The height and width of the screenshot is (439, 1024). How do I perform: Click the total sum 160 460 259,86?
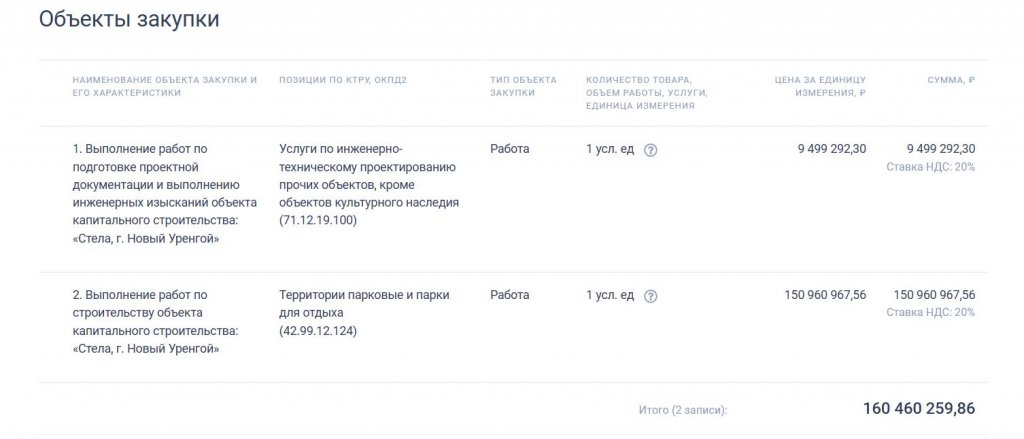pyautogui.click(x=919, y=408)
